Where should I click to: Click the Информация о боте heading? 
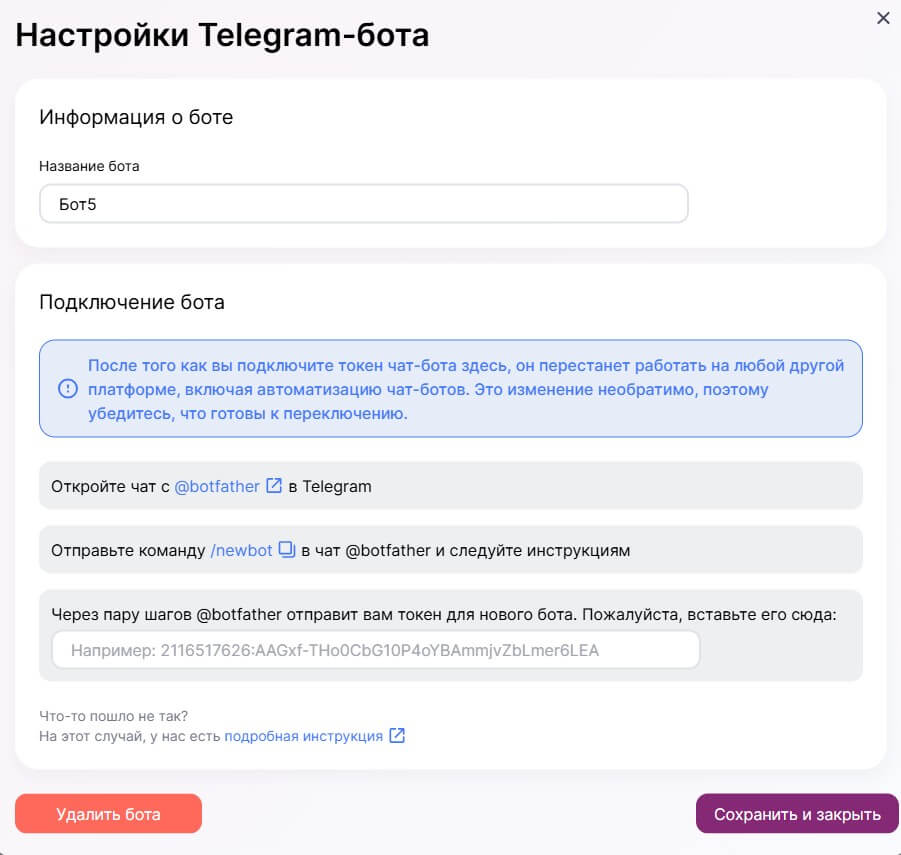(x=135, y=117)
